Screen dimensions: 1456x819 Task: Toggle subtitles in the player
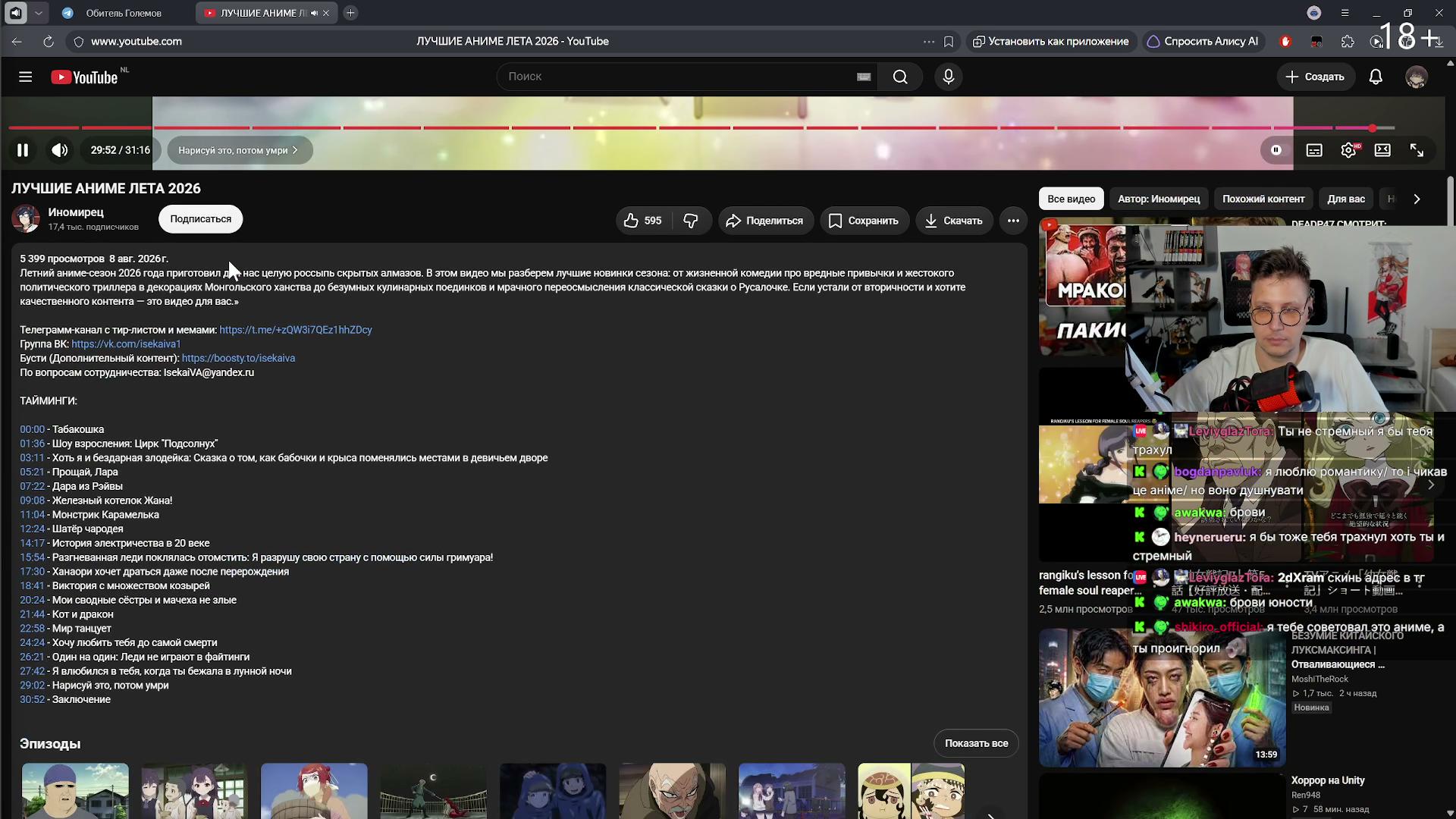click(x=1314, y=150)
